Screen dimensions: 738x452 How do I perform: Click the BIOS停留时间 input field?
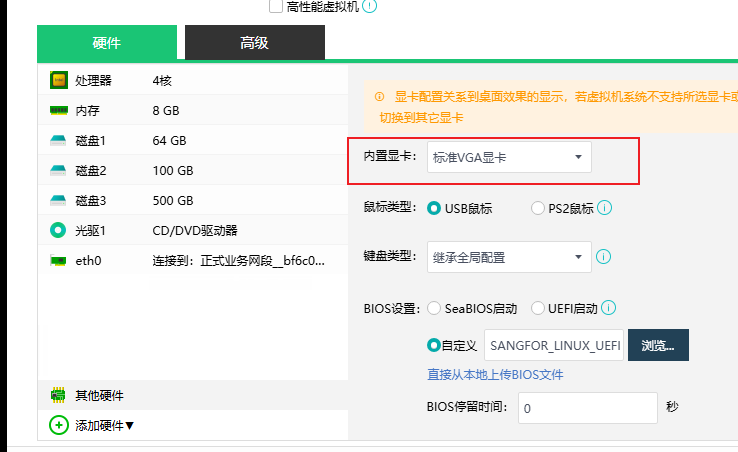coord(588,408)
